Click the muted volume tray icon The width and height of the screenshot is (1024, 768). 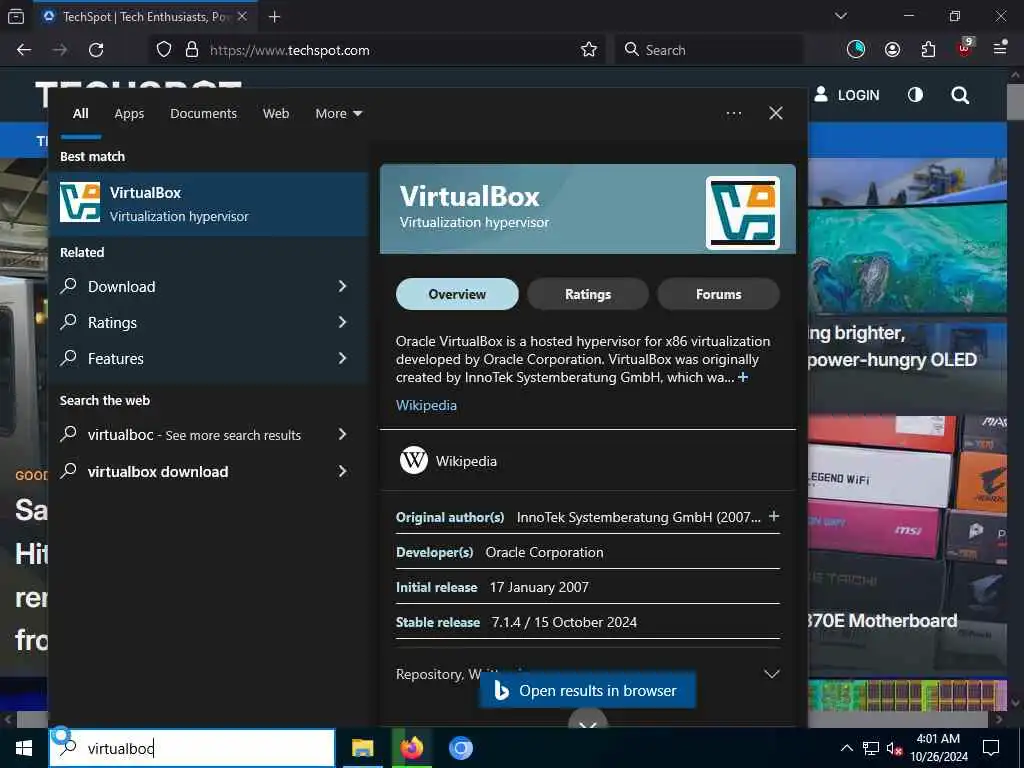[x=894, y=748]
